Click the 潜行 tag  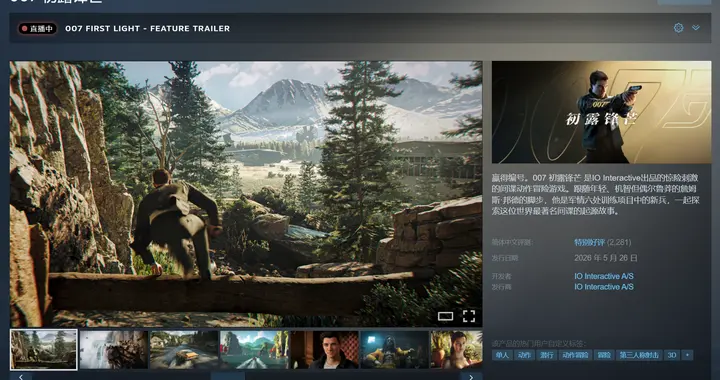pos(546,355)
